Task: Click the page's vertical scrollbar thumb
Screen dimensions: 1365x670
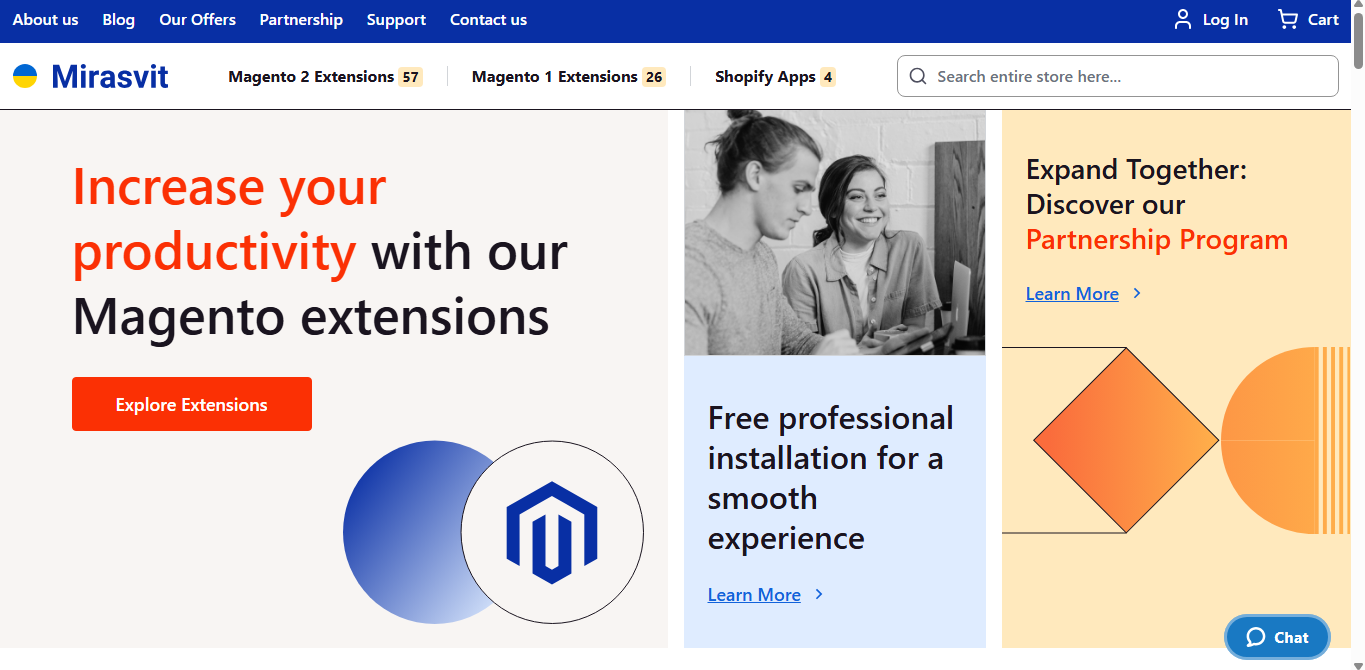Action: coord(1358,40)
